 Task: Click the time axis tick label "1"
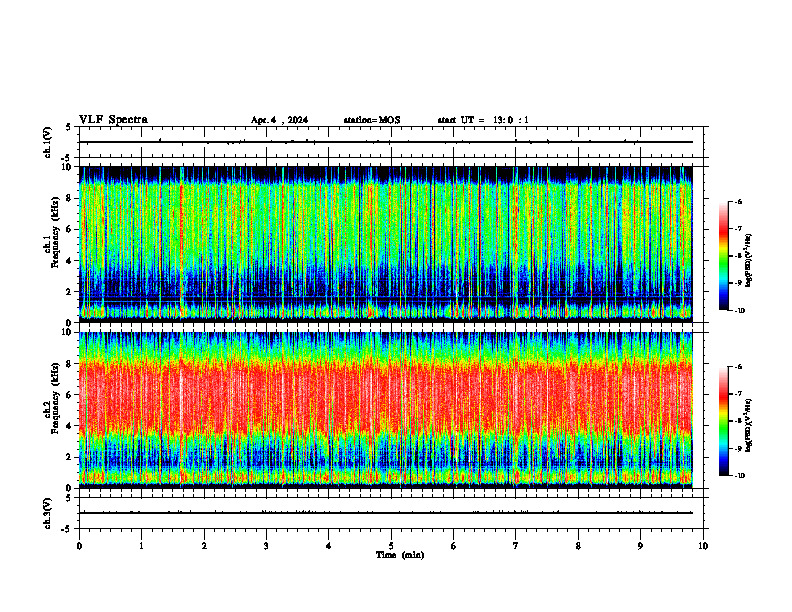click(x=141, y=546)
